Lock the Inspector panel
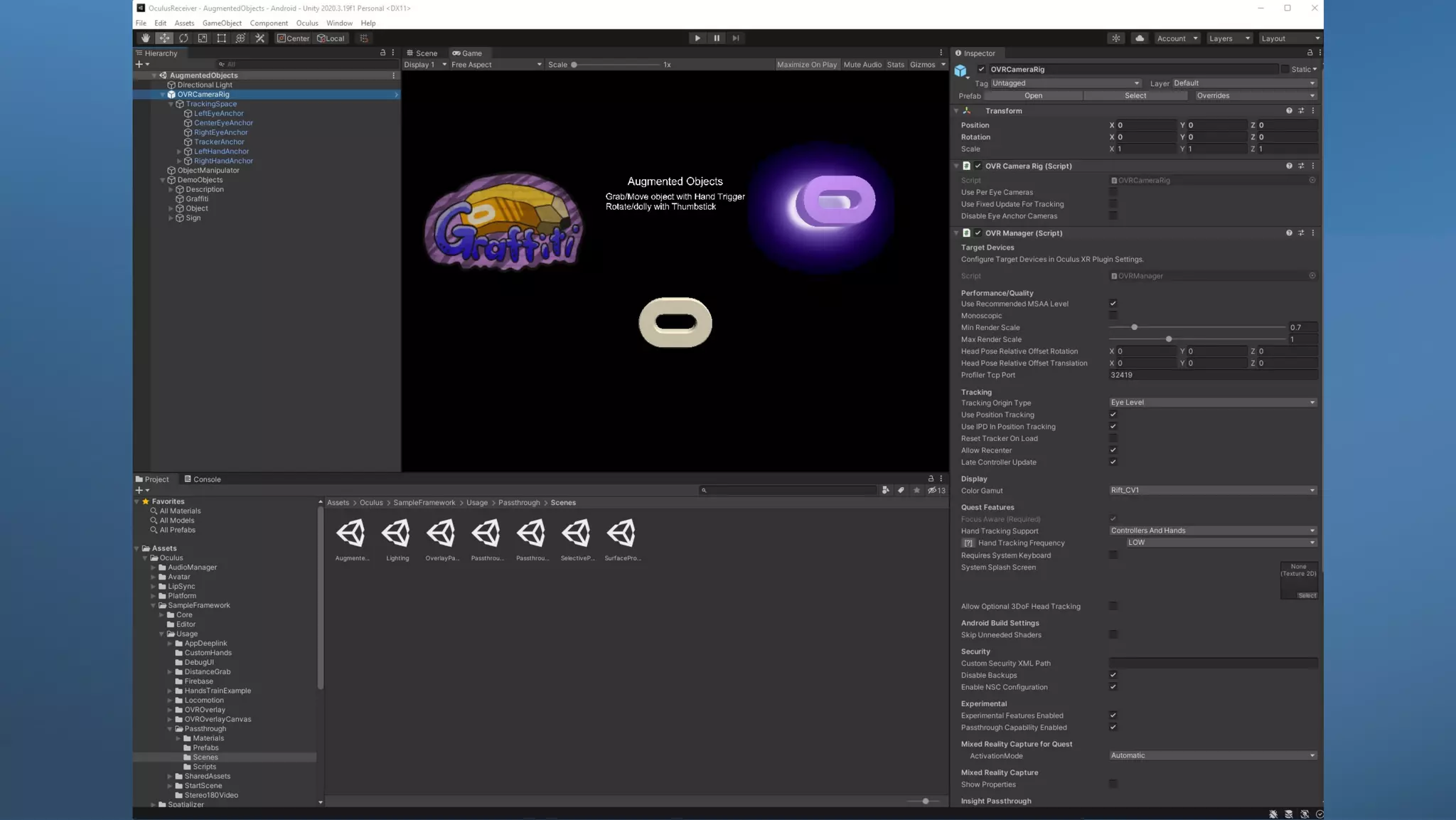1456x820 pixels. [x=1310, y=53]
